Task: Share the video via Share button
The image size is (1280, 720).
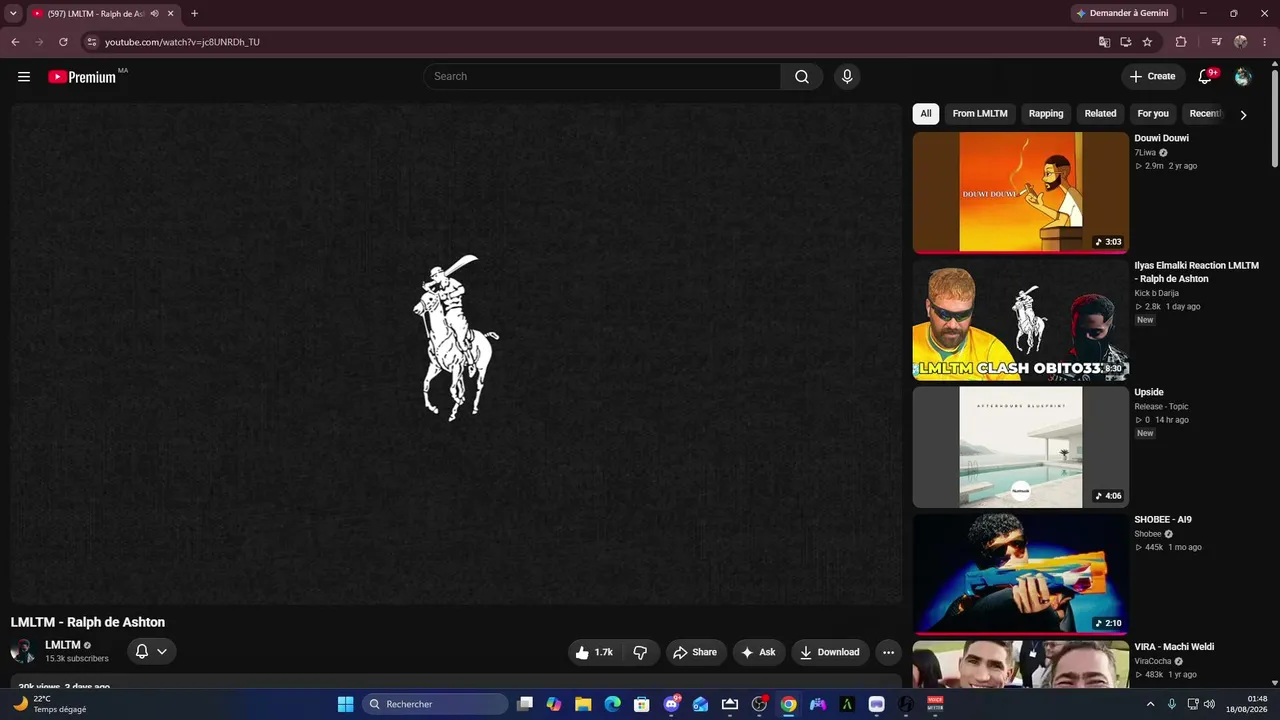Action: tap(695, 652)
